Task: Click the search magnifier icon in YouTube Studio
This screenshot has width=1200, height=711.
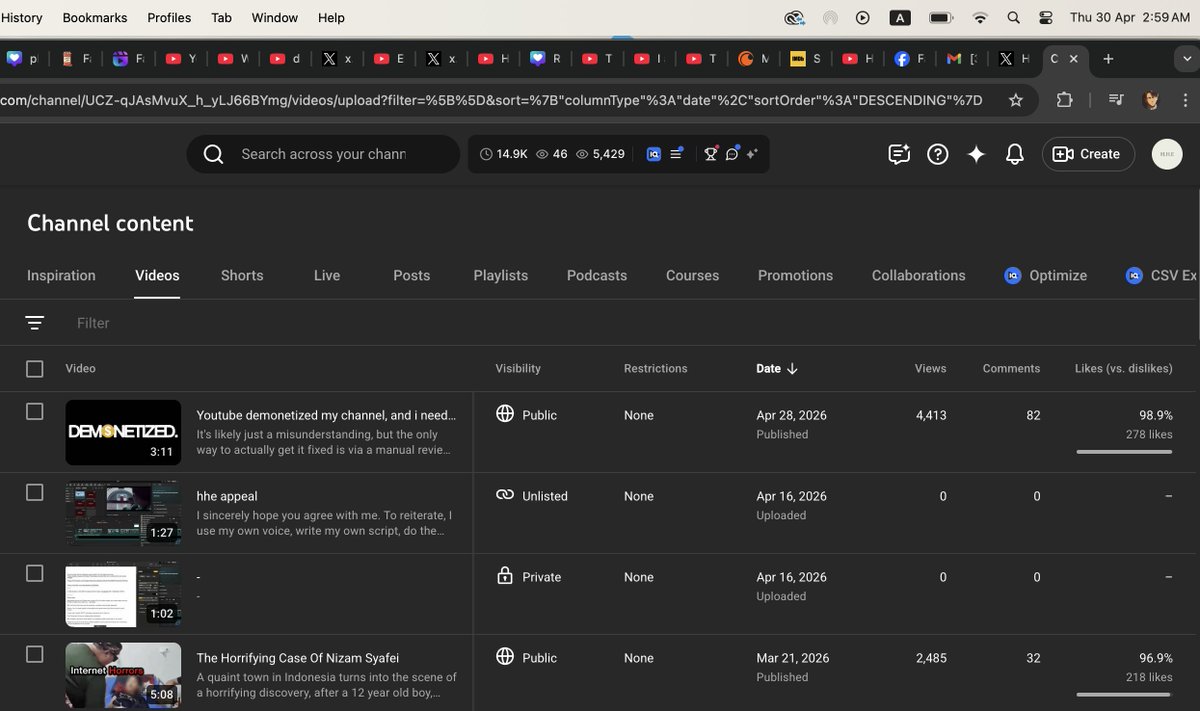Action: click(213, 154)
